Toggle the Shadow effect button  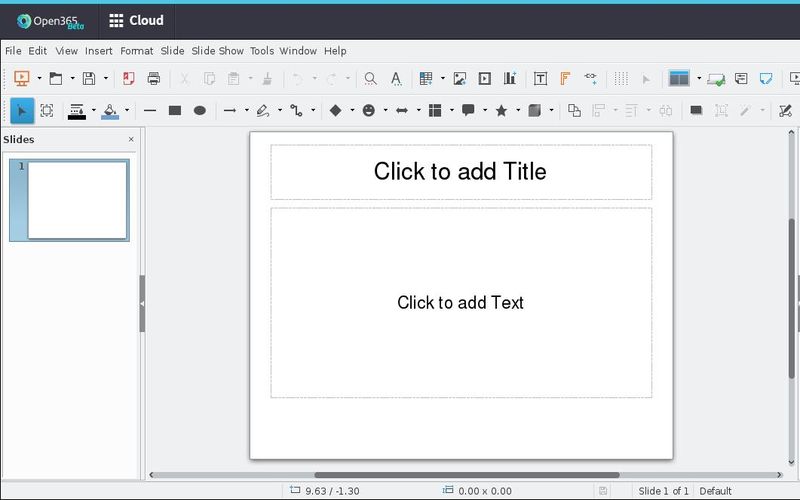(696, 111)
